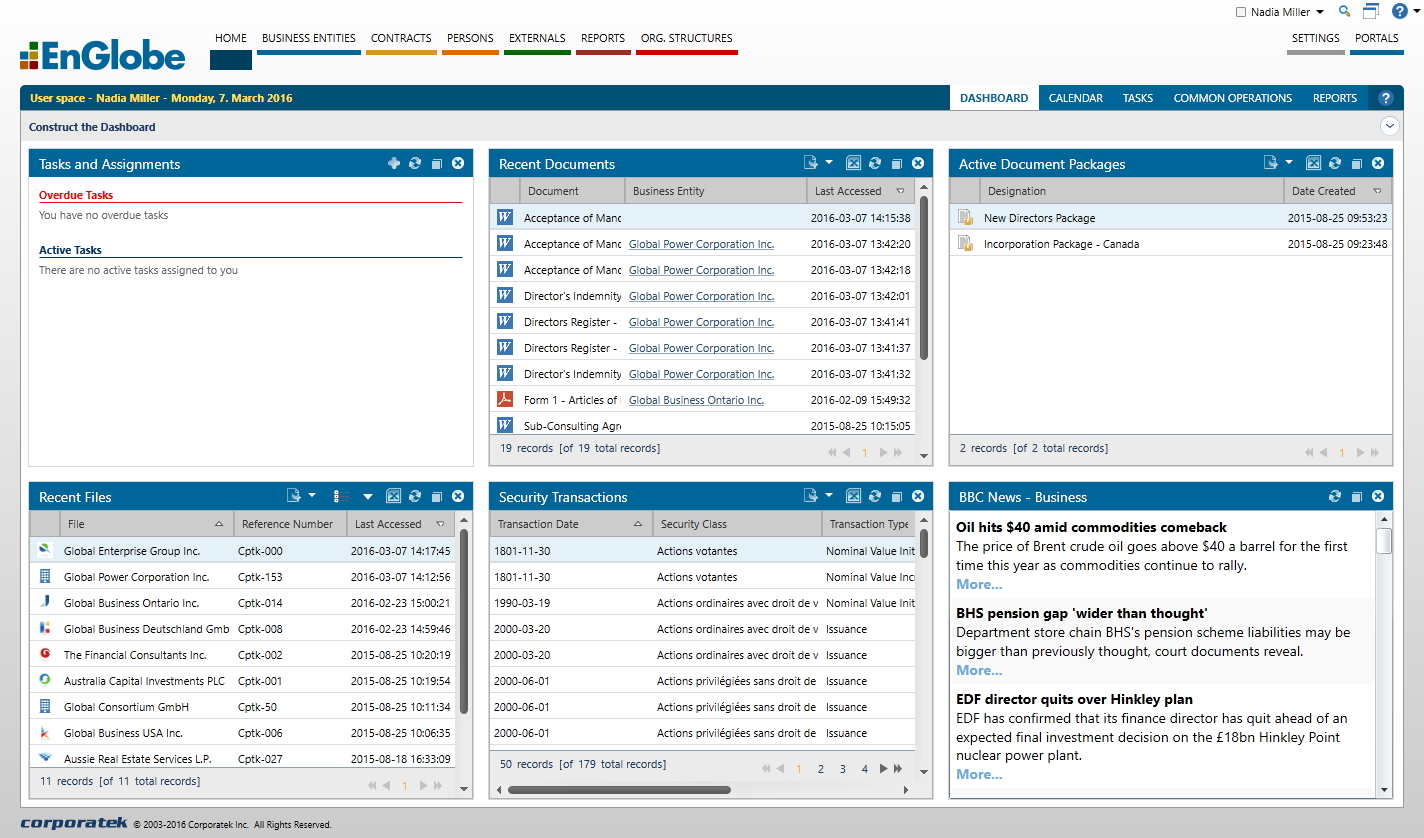This screenshot has width=1424, height=838.
Task: Sort by the Transaction Date column header
Action: 570,524
